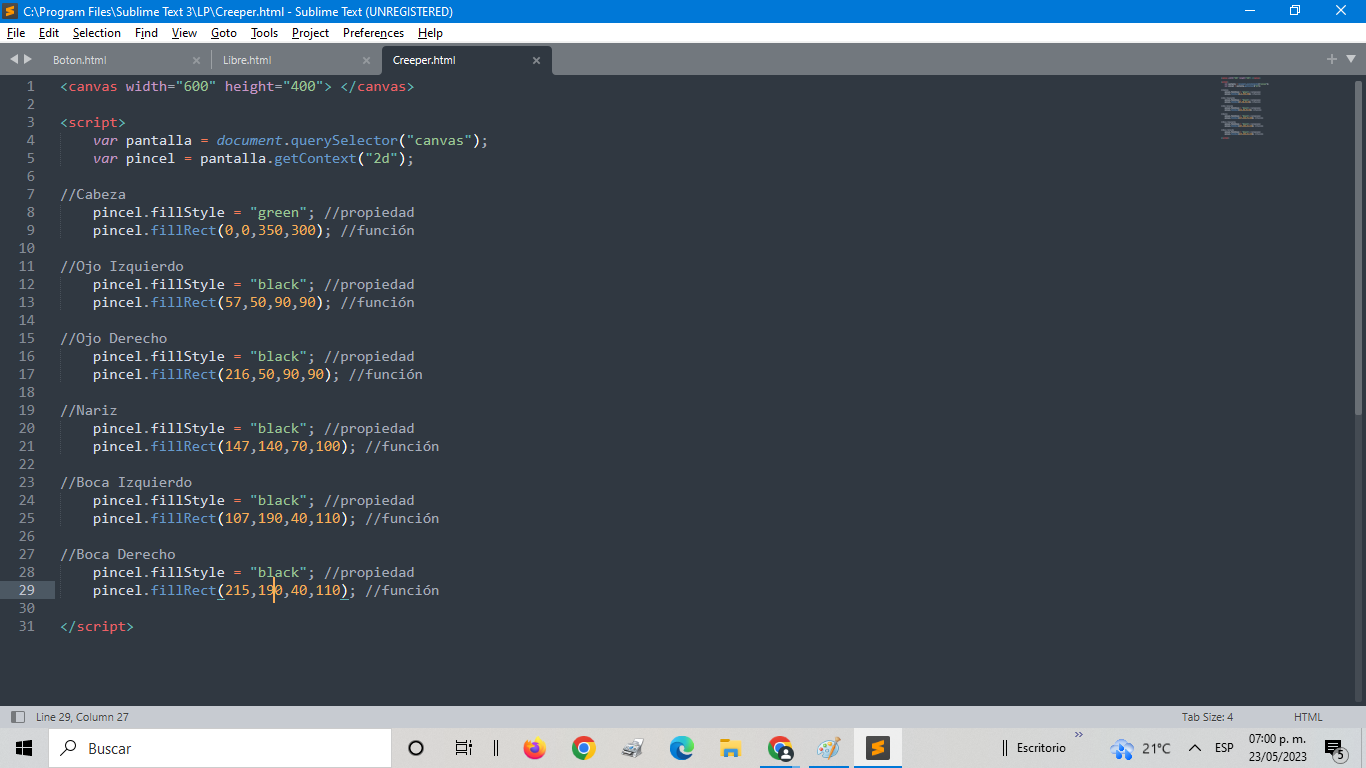This screenshot has width=1366, height=768.
Task: Open Task View on the taskbar
Action: click(x=463, y=748)
